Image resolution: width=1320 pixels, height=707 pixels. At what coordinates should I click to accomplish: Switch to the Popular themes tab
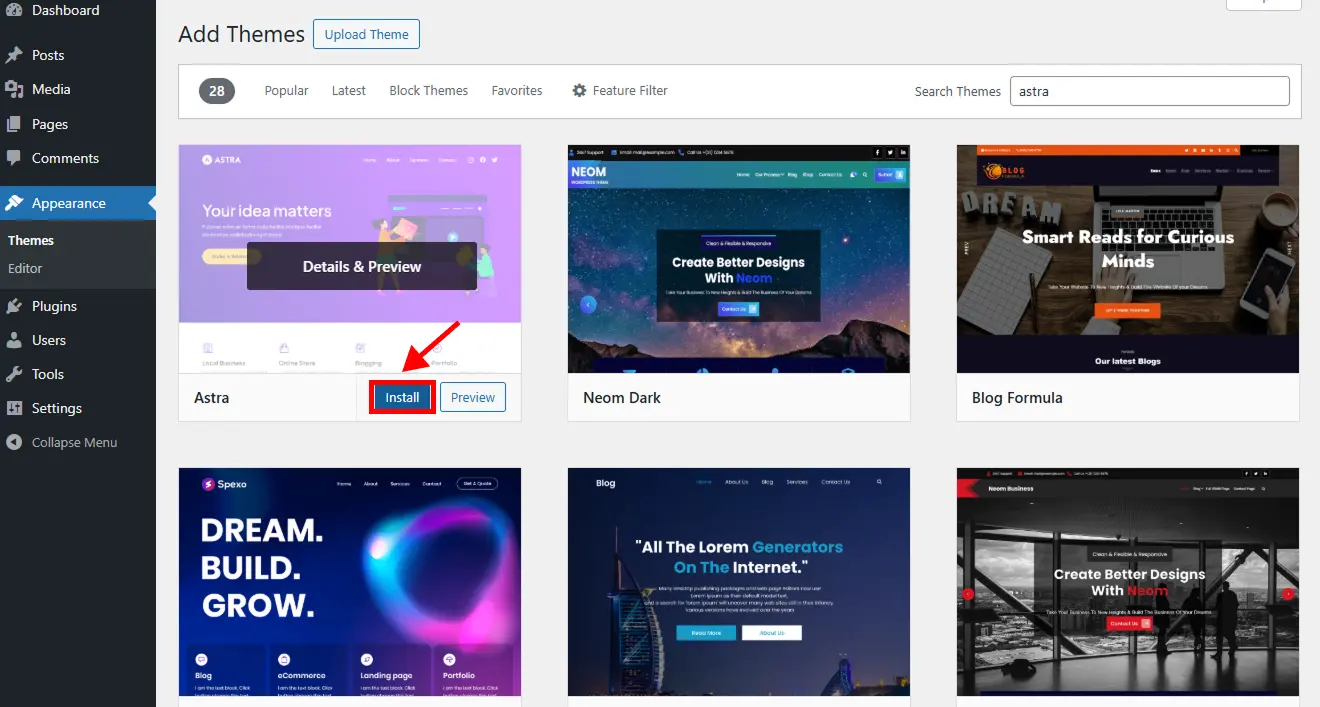pyautogui.click(x=286, y=90)
